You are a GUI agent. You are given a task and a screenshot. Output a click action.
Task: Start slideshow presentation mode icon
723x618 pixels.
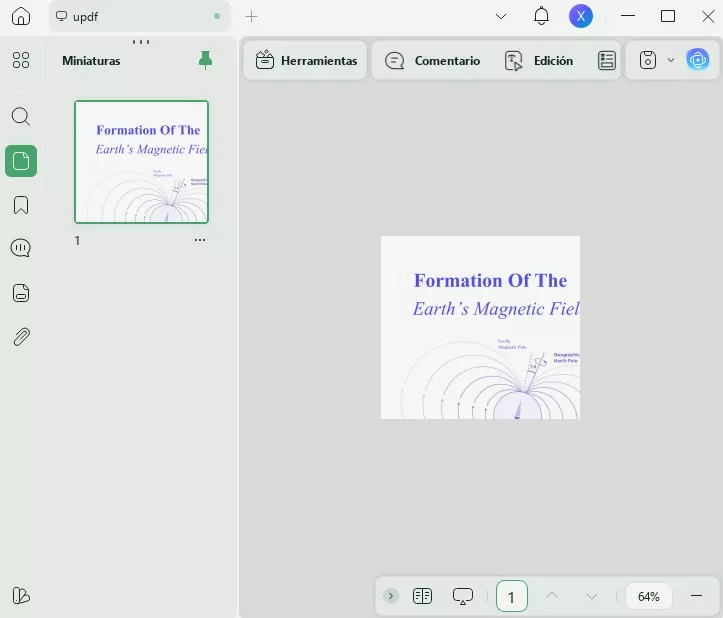click(463, 596)
